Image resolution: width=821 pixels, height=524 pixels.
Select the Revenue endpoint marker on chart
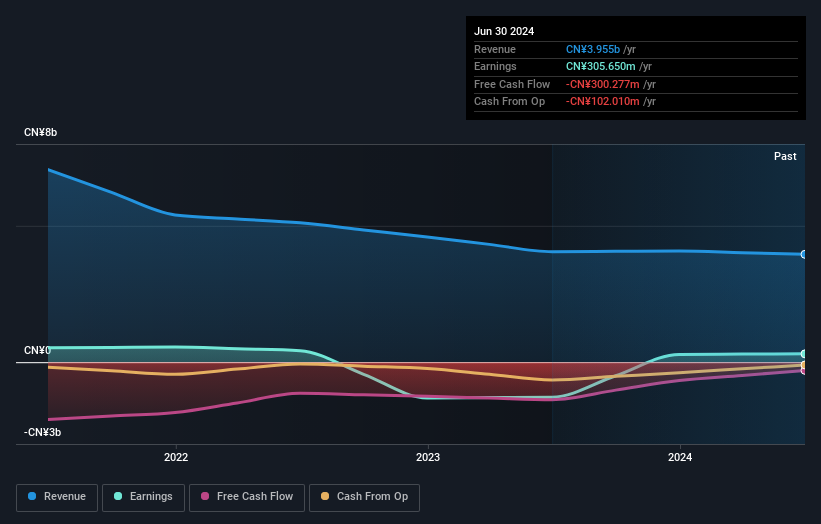804,254
